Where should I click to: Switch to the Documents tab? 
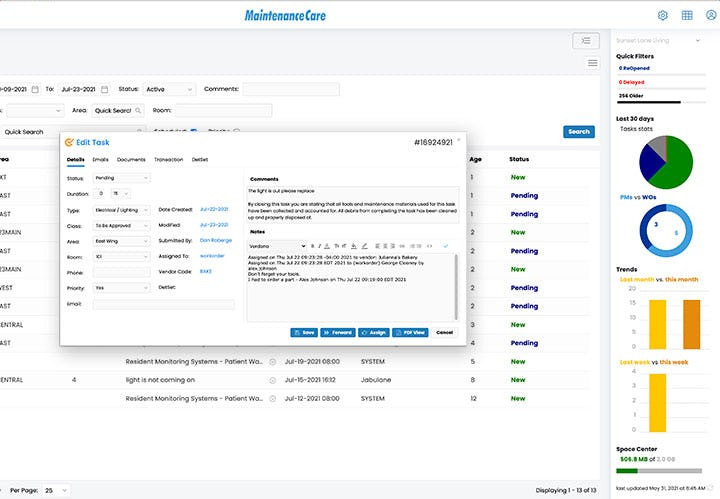click(131, 160)
